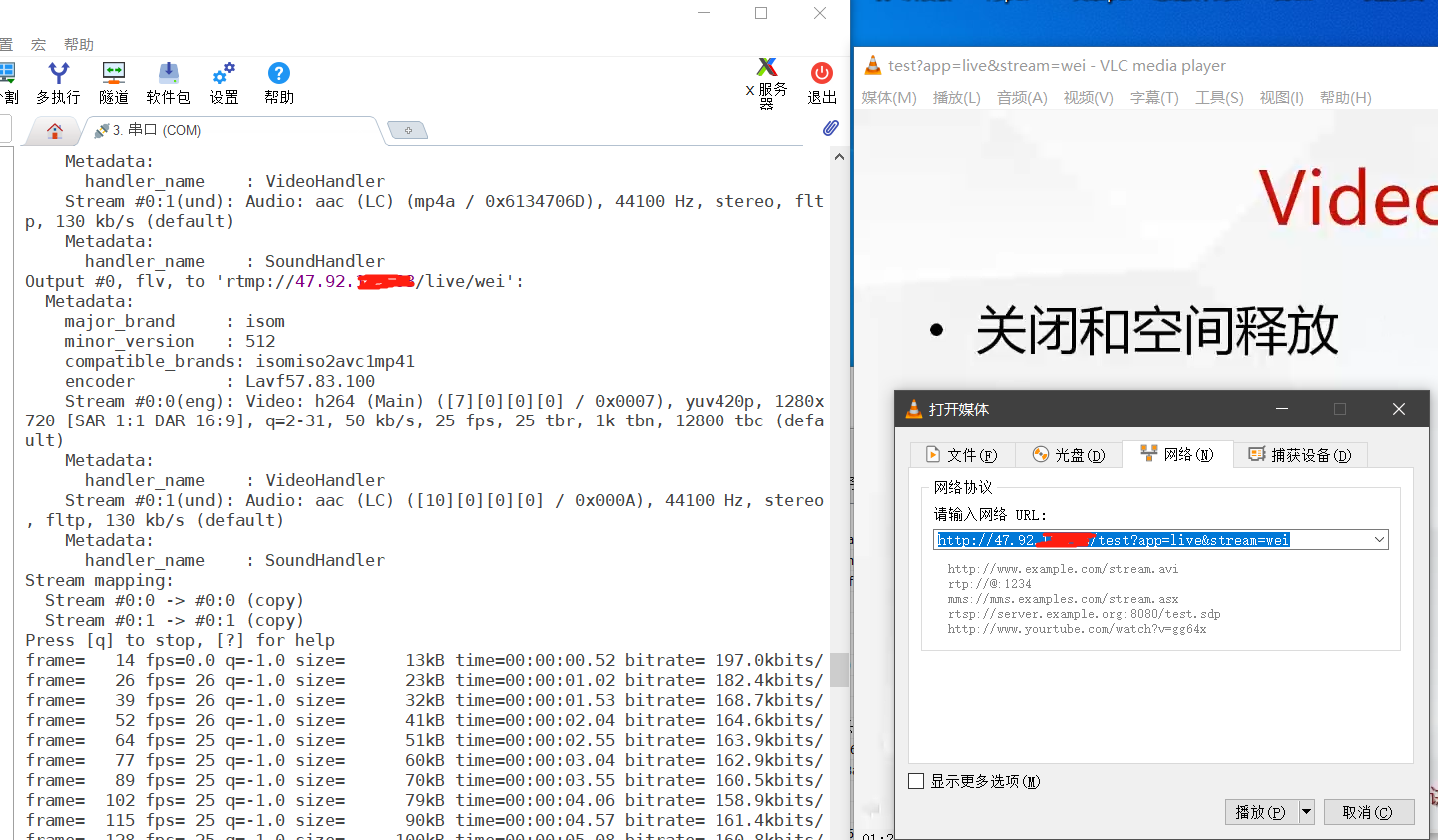This screenshot has width=1438, height=840.
Task: Click the terminal scrollbar up arrow
Action: [x=839, y=156]
